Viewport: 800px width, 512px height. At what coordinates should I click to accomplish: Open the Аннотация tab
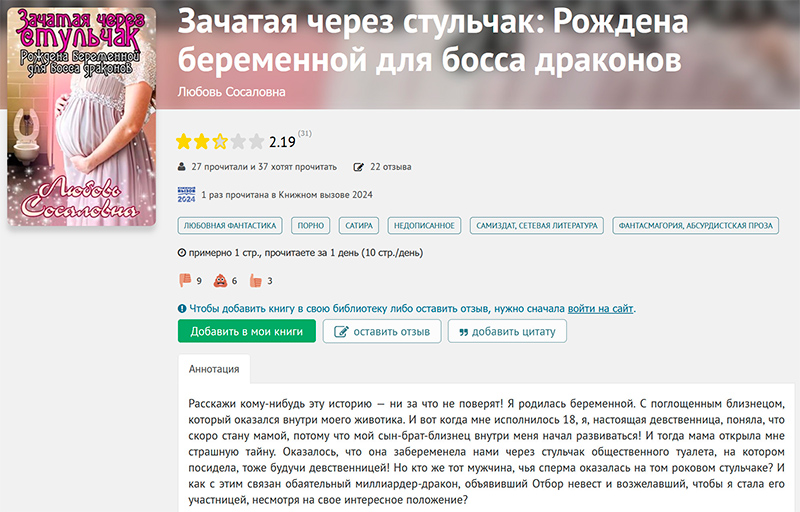[214, 369]
